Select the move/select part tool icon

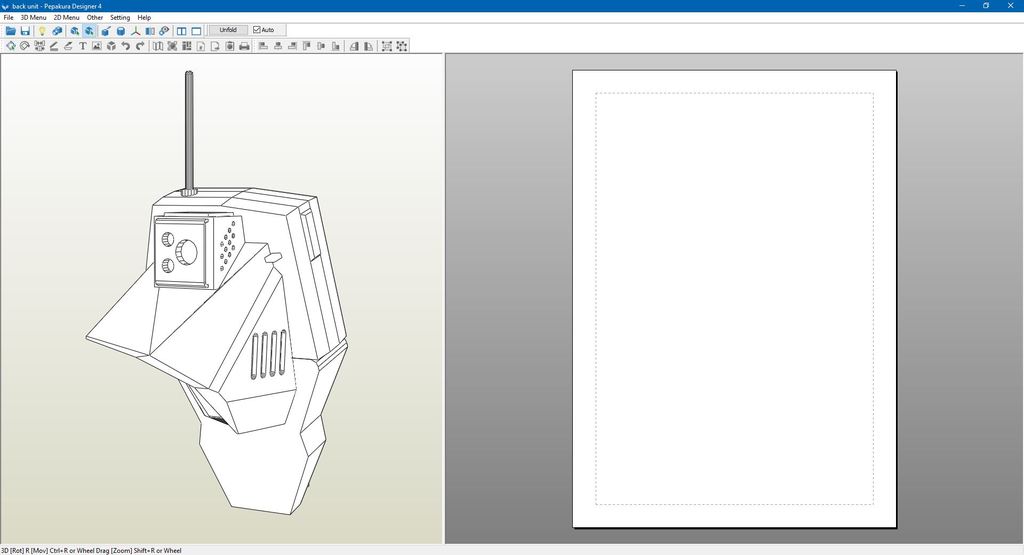tap(11, 46)
